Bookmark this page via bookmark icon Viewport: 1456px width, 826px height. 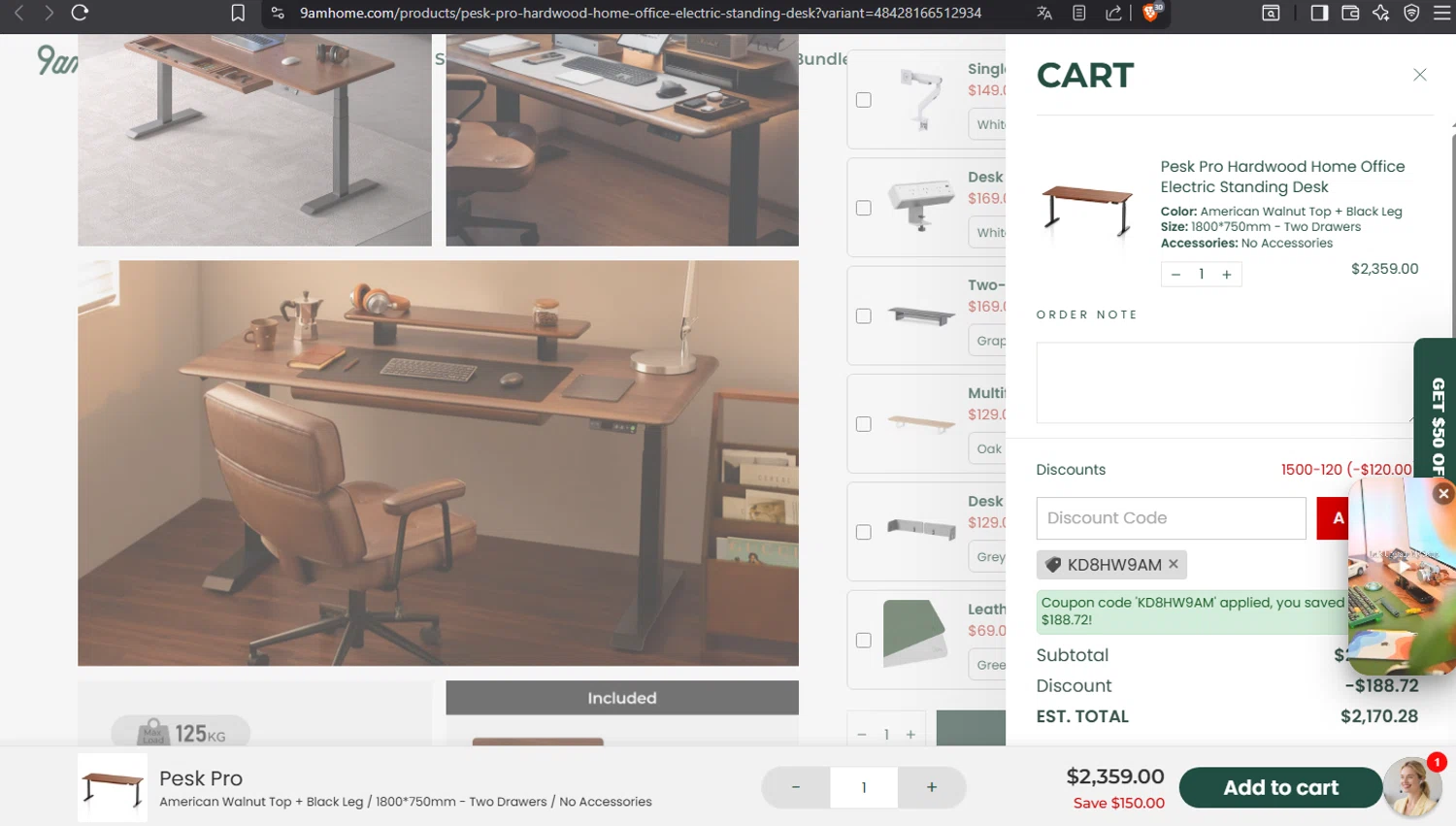click(238, 13)
